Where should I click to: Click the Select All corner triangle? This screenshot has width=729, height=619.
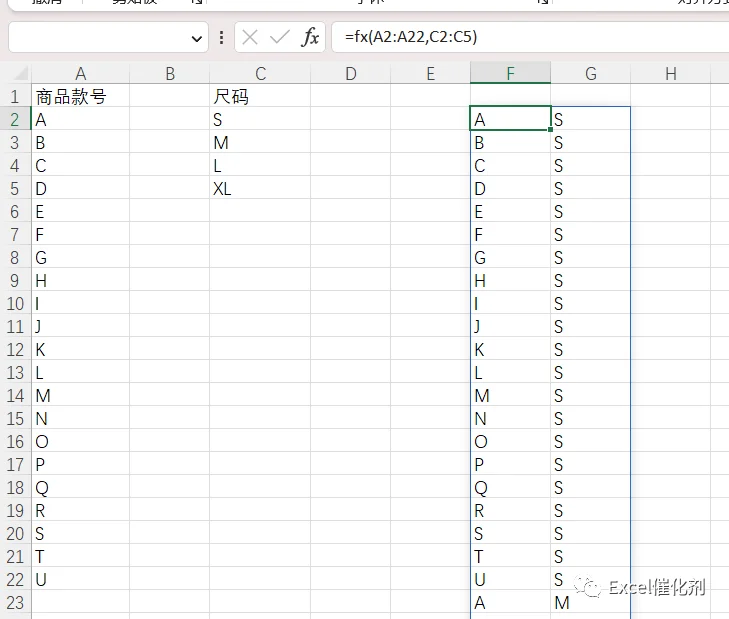[x=20, y=73]
